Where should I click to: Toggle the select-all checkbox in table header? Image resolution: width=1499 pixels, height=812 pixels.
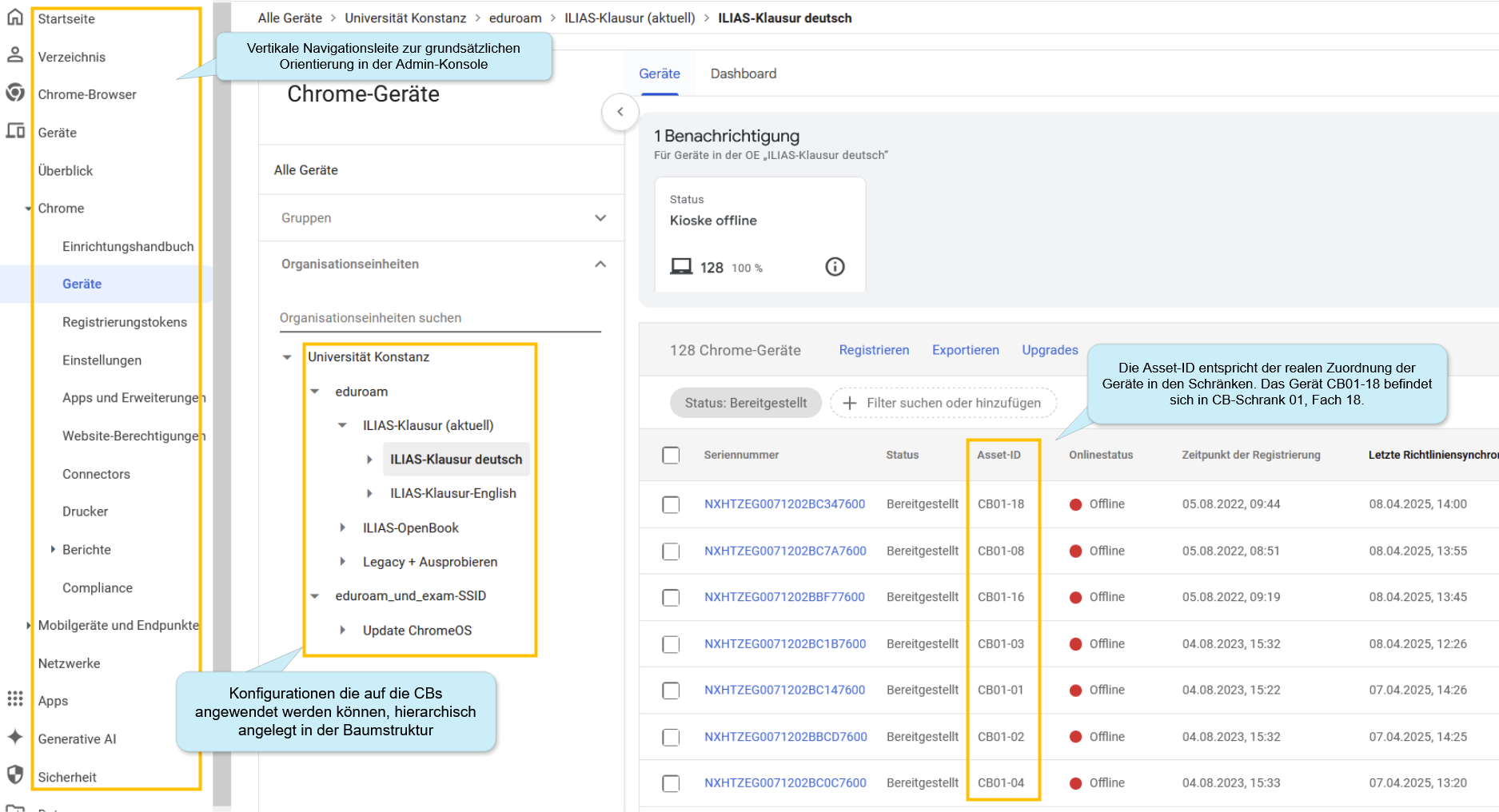(x=671, y=455)
